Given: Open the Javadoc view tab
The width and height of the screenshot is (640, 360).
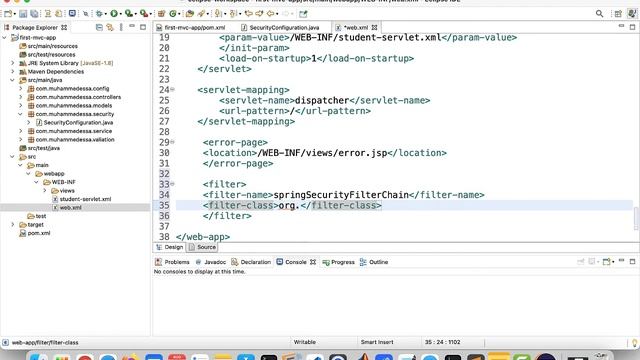Looking at the screenshot, I should pyautogui.click(x=211, y=262).
